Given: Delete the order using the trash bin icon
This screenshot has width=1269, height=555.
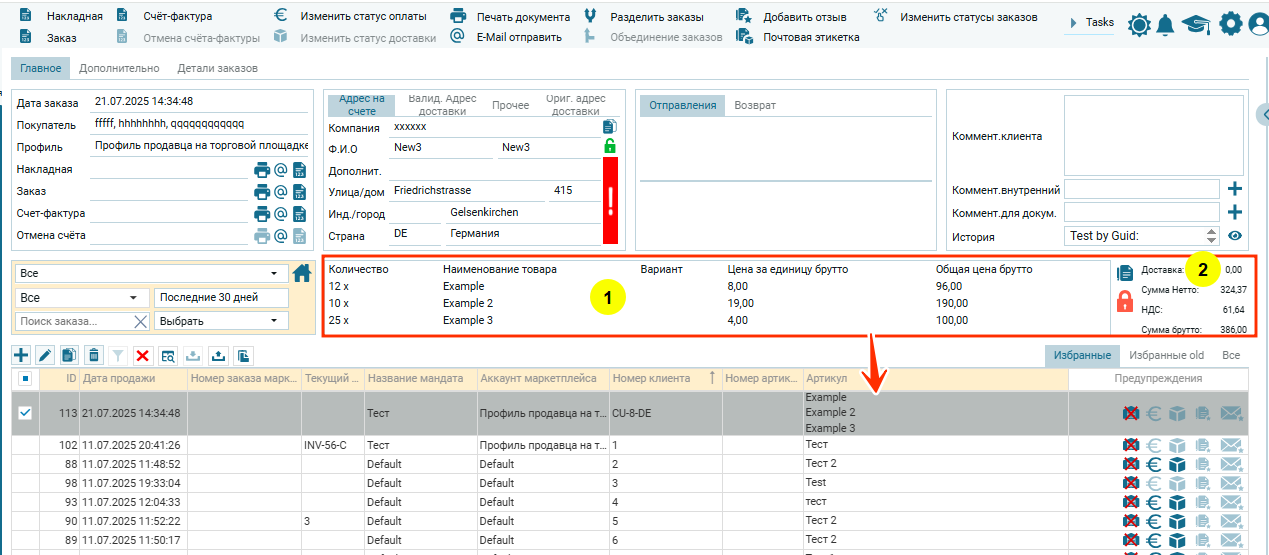Looking at the screenshot, I should (94, 355).
